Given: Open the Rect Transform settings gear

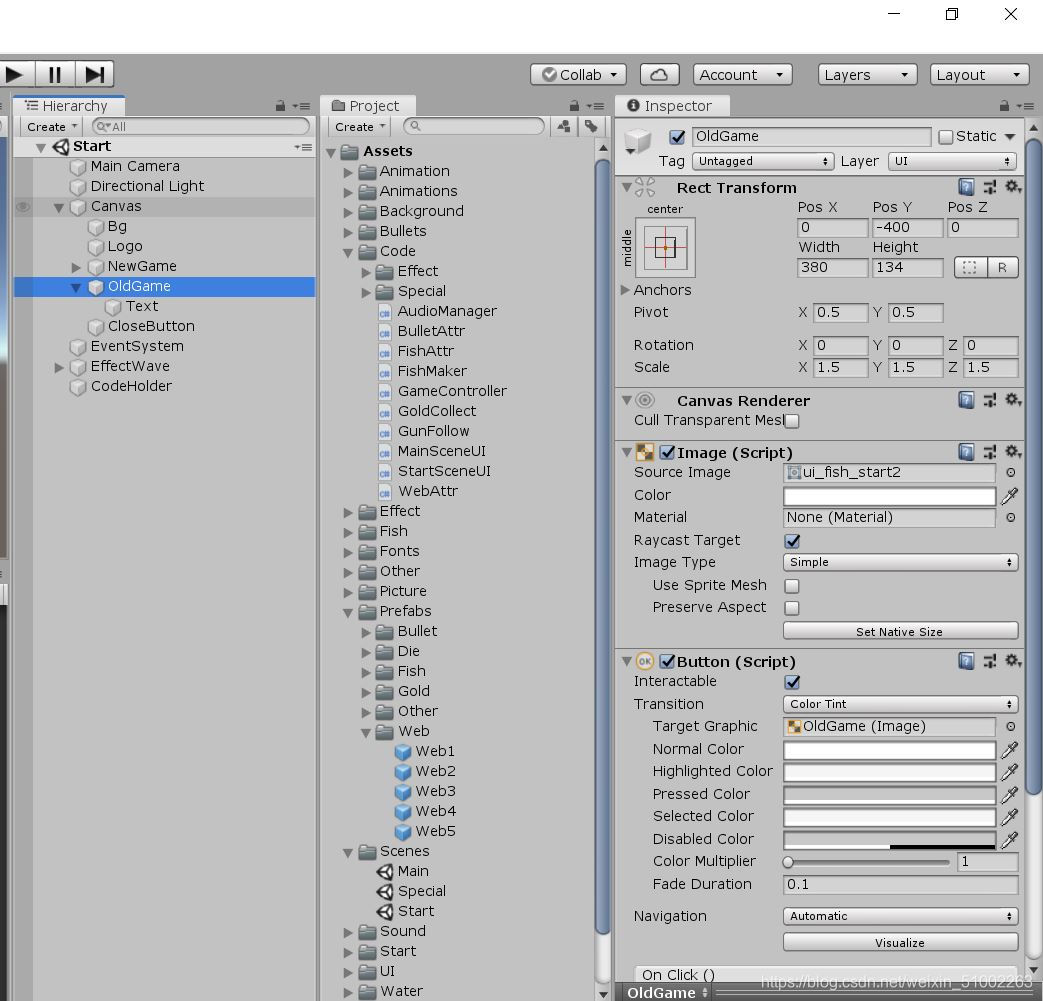Looking at the screenshot, I should point(1012,187).
